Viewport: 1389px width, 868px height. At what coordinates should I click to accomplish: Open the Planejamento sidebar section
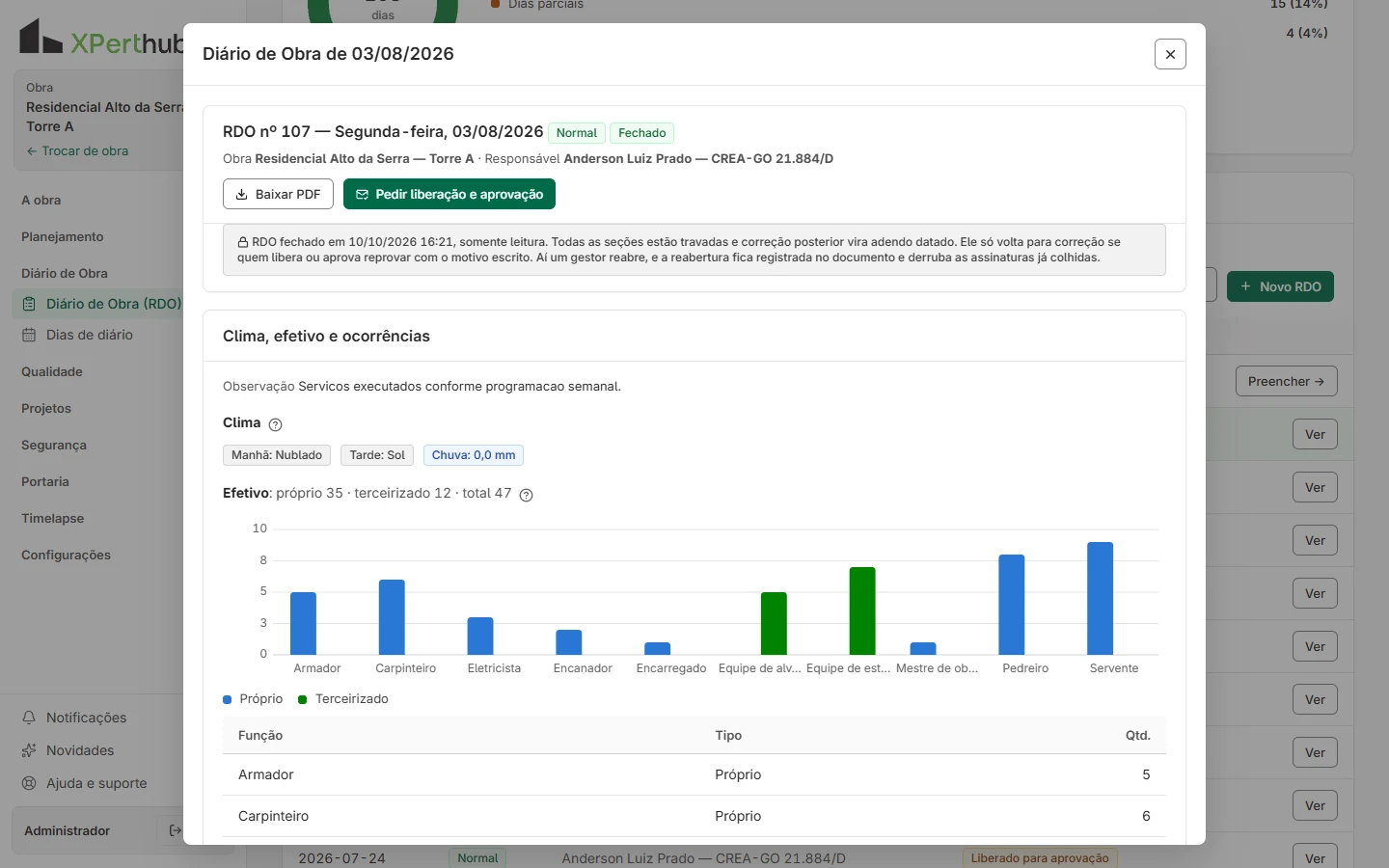click(63, 237)
